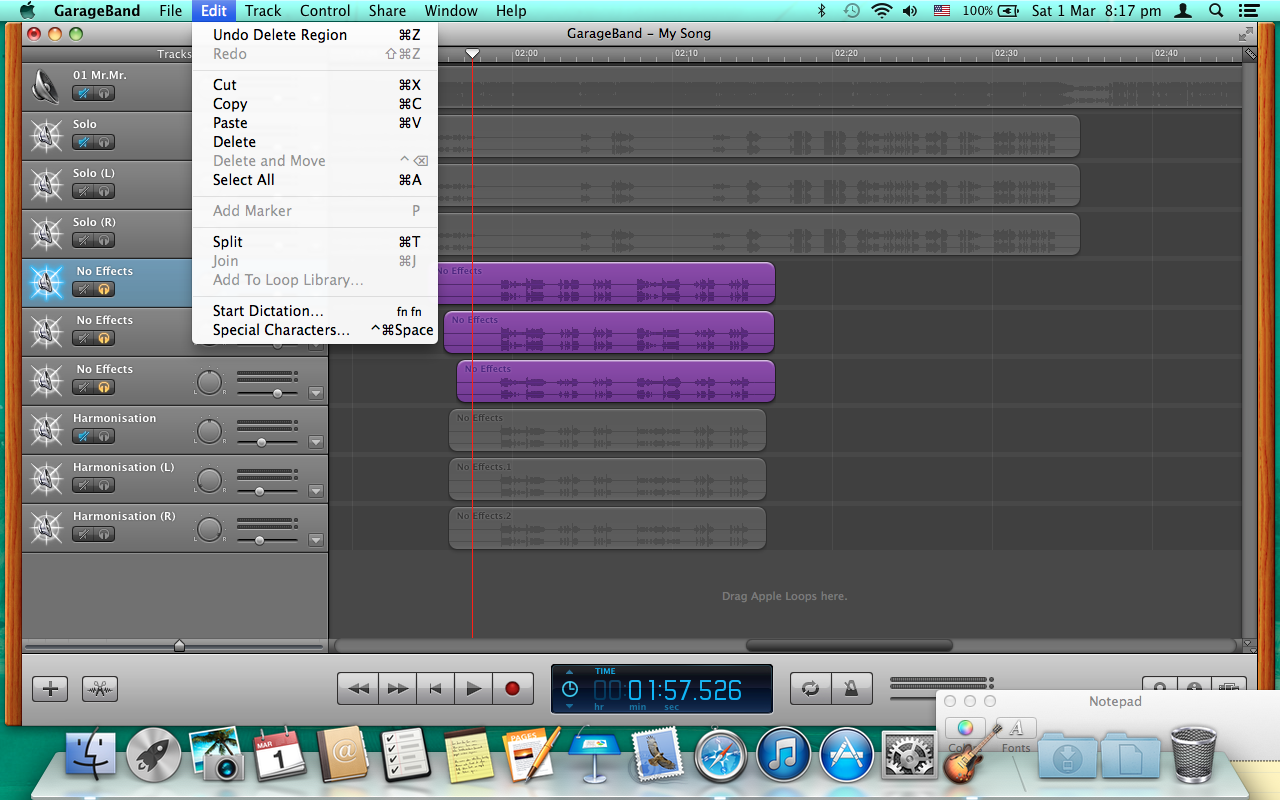This screenshot has height=800, width=1280.
Task: Go to the beginning of the song
Action: pyautogui.click(x=435, y=688)
